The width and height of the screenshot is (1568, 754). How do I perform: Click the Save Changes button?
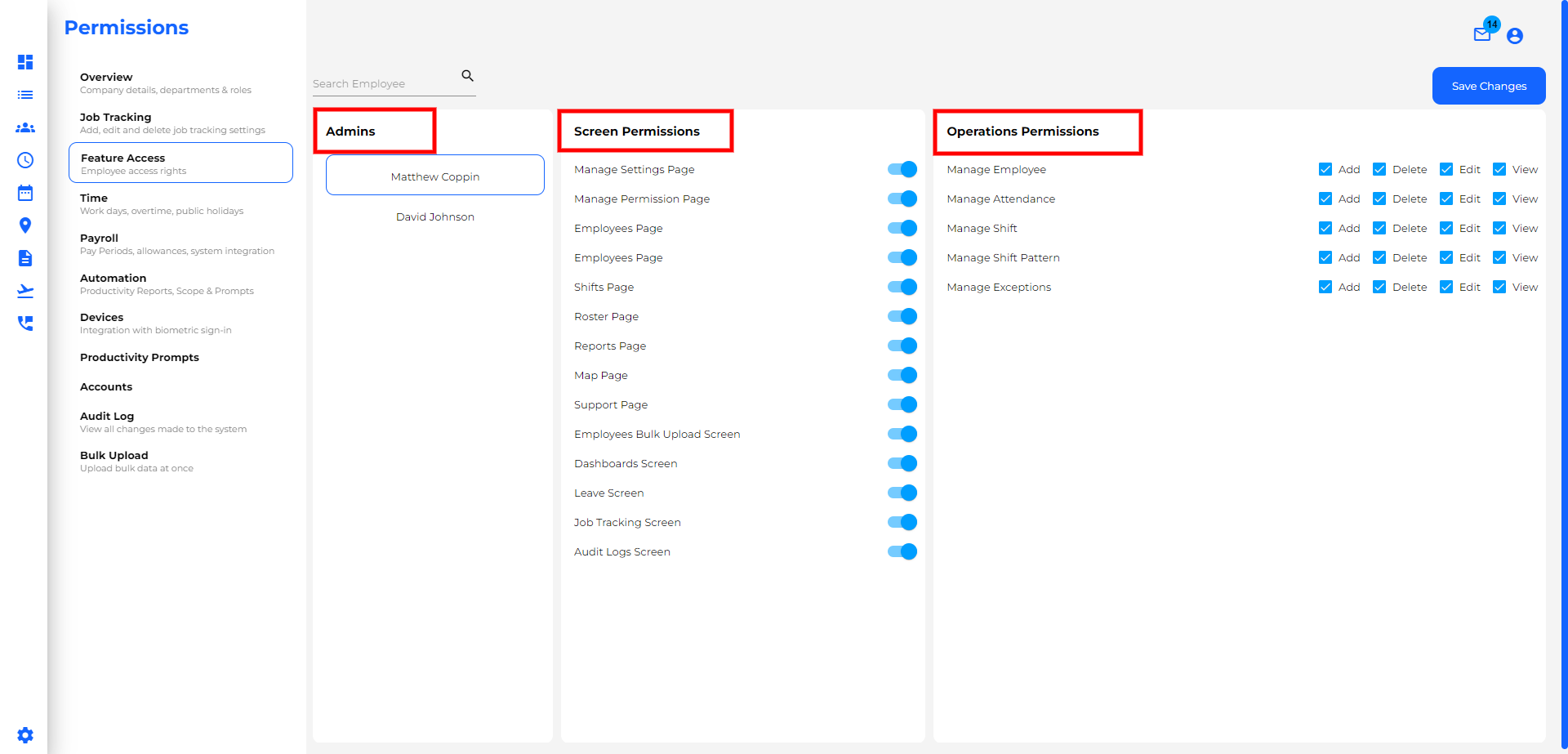click(x=1488, y=86)
